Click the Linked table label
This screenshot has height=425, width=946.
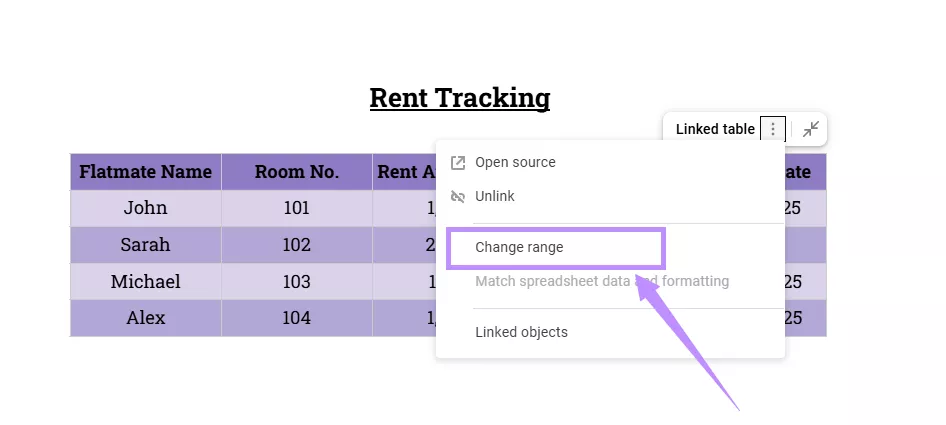coord(715,129)
